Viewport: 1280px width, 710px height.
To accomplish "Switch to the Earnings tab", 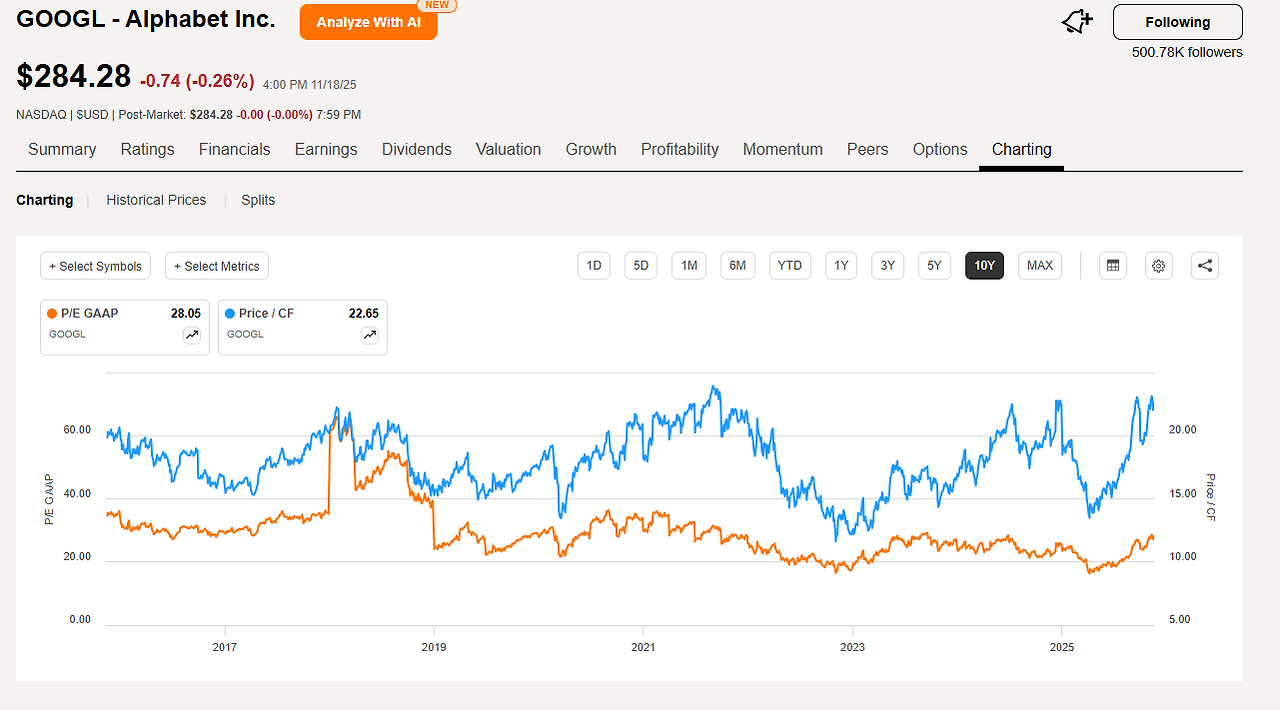I will pos(325,150).
